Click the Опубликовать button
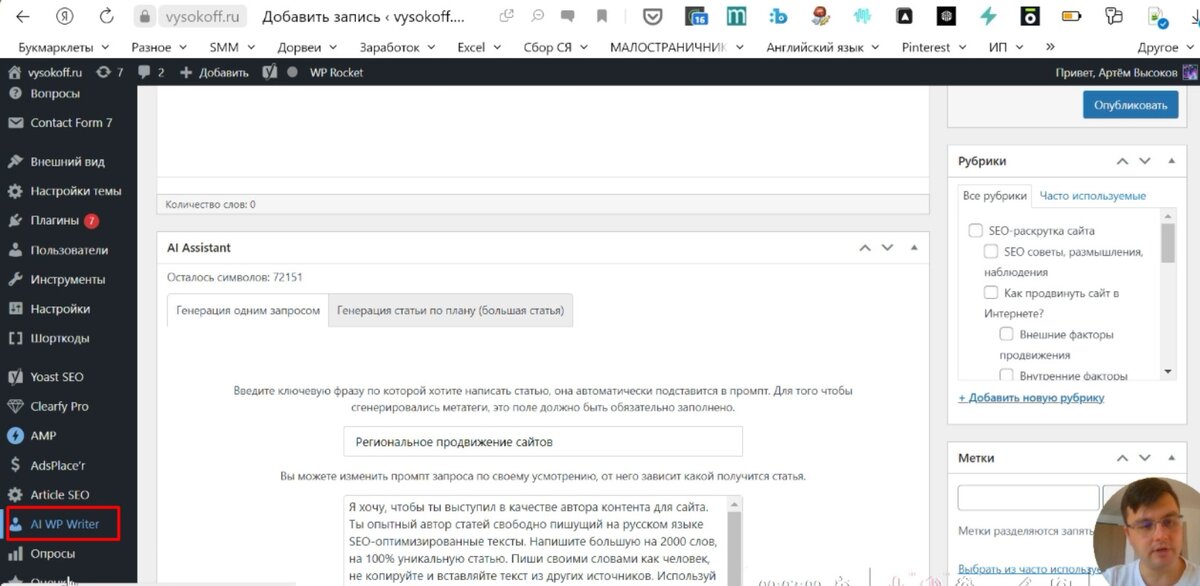 pos(1130,105)
